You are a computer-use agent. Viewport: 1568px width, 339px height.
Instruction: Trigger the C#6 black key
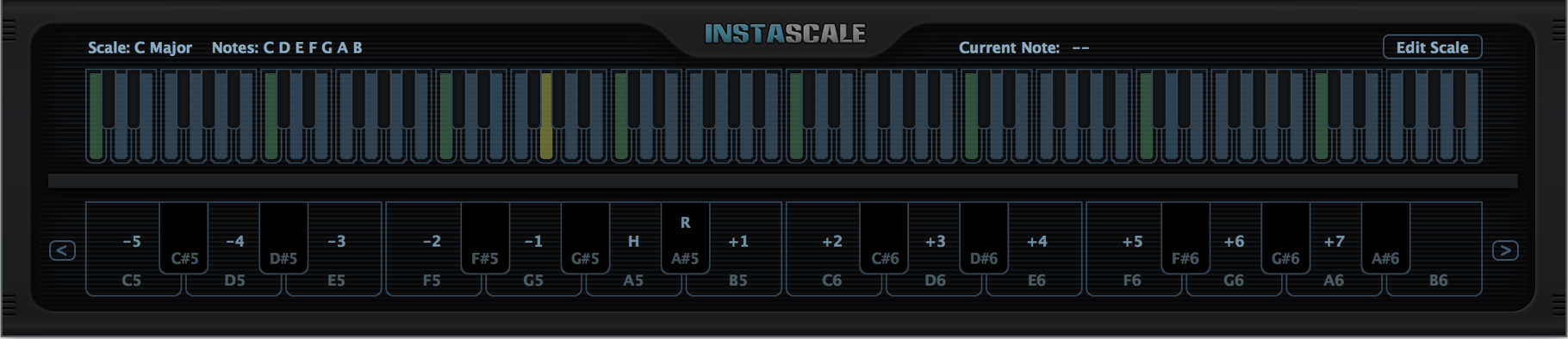pos(885,238)
